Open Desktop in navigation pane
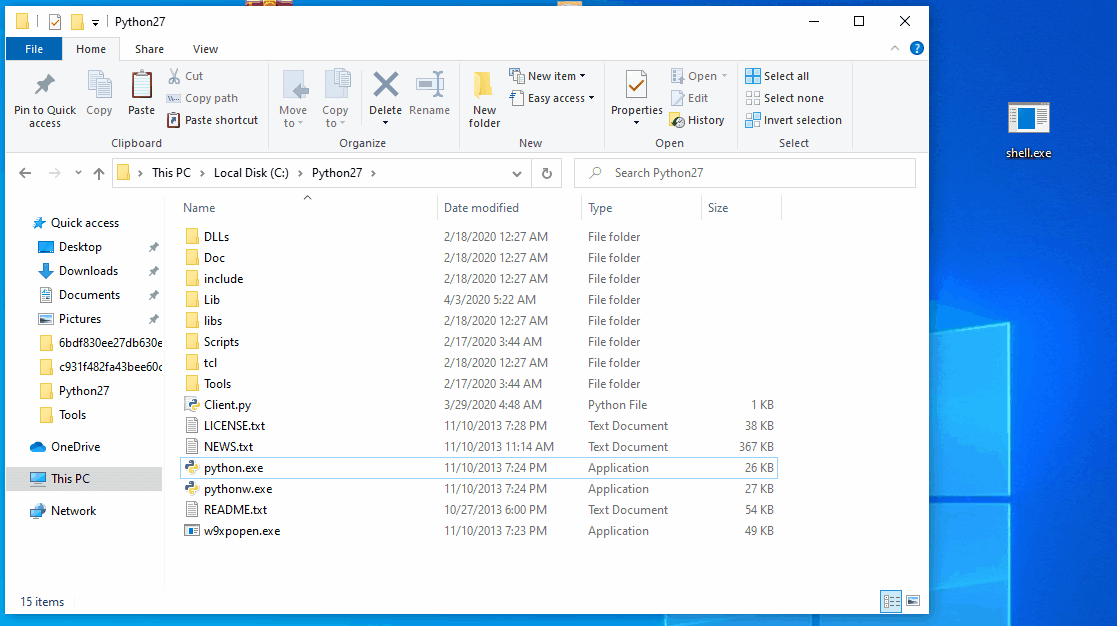 click(80, 247)
